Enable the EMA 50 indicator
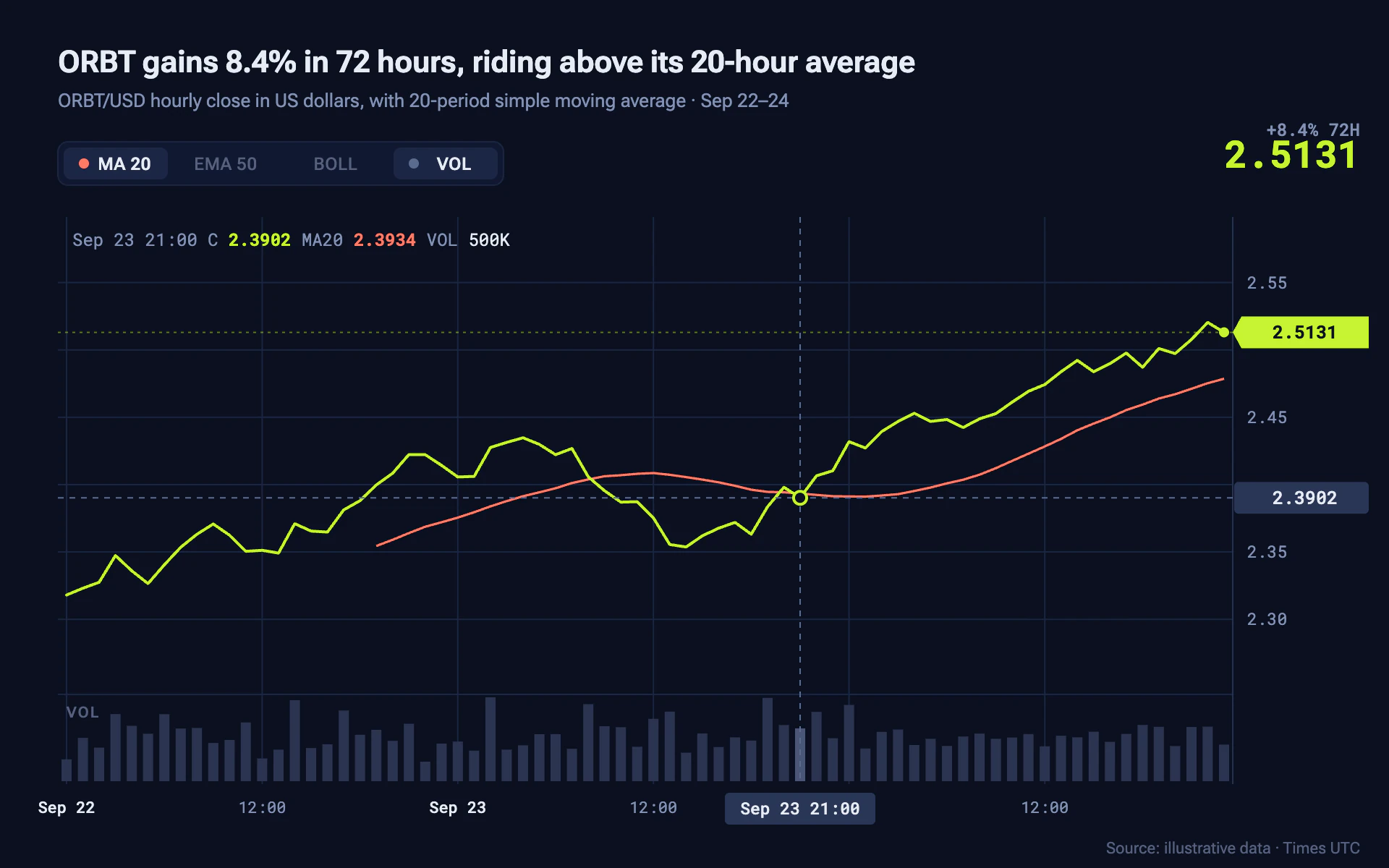 tap(225, 163)
